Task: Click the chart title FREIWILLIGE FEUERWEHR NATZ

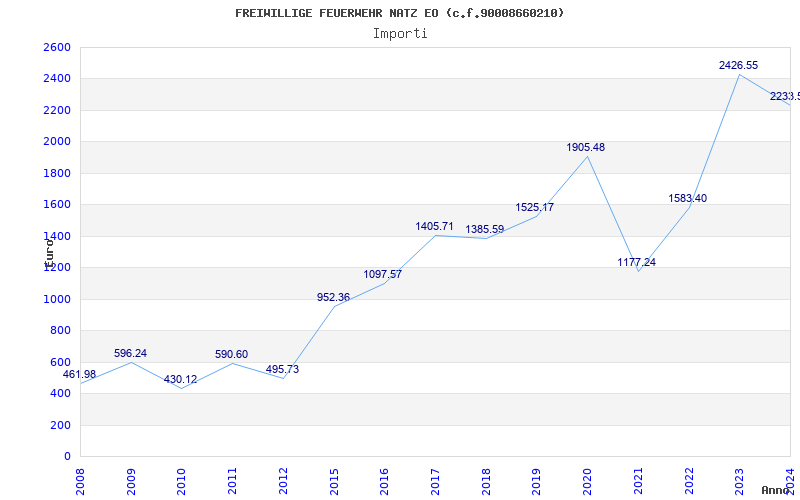Action: coord(399,13)
